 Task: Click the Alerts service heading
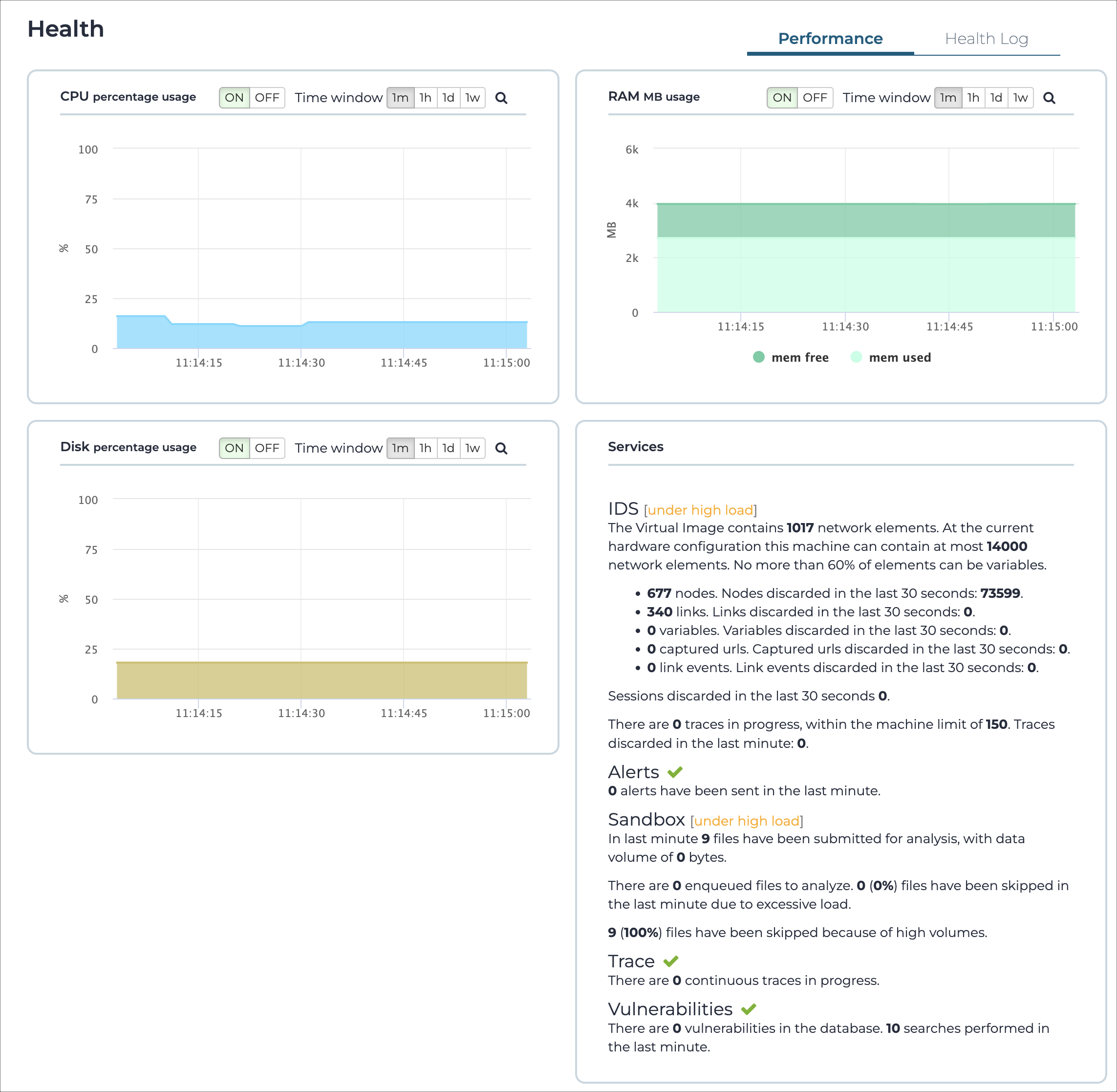[634, 772]
